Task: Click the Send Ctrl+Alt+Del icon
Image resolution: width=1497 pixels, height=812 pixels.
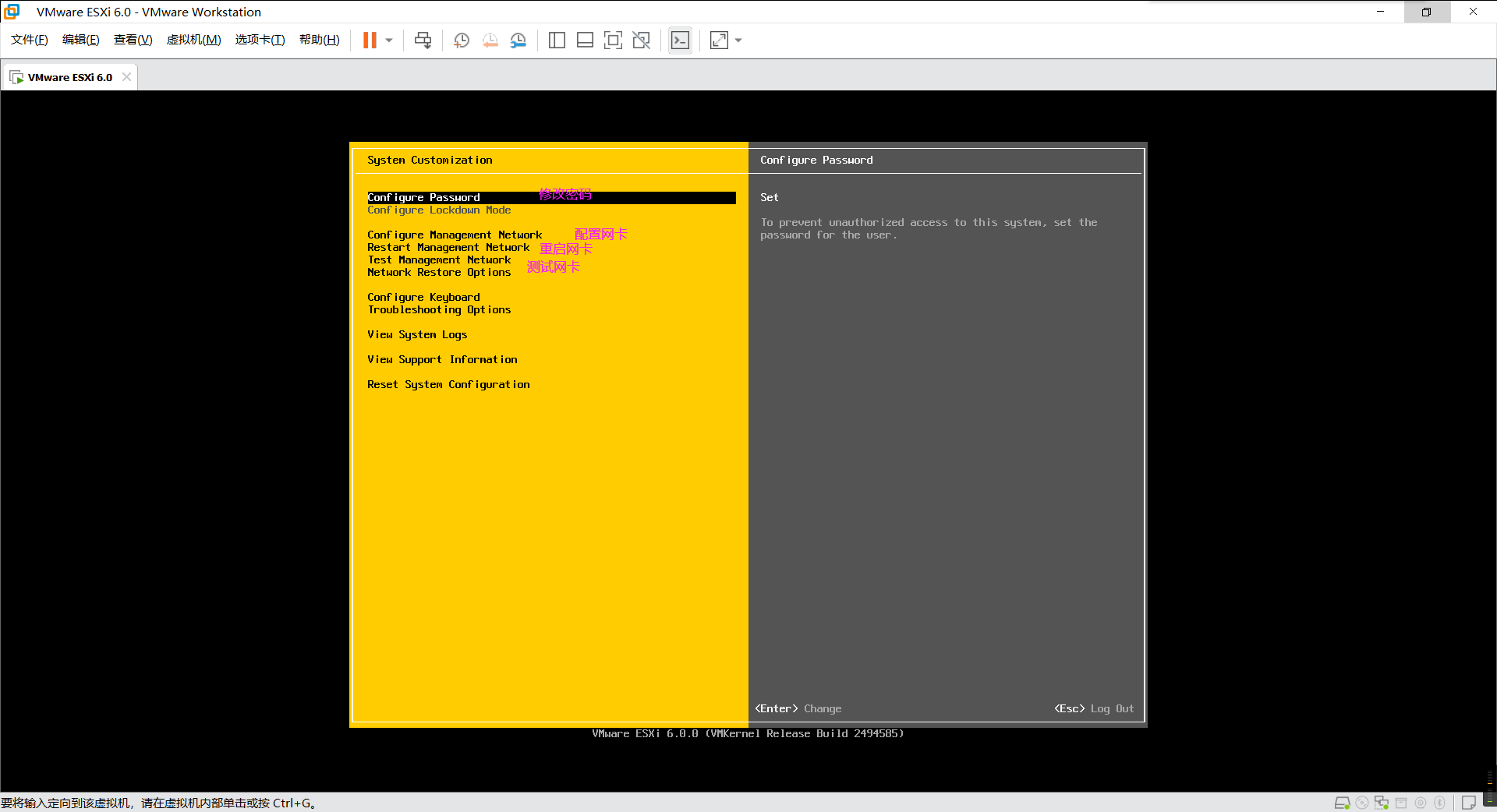Action: [x=423, y=40]
